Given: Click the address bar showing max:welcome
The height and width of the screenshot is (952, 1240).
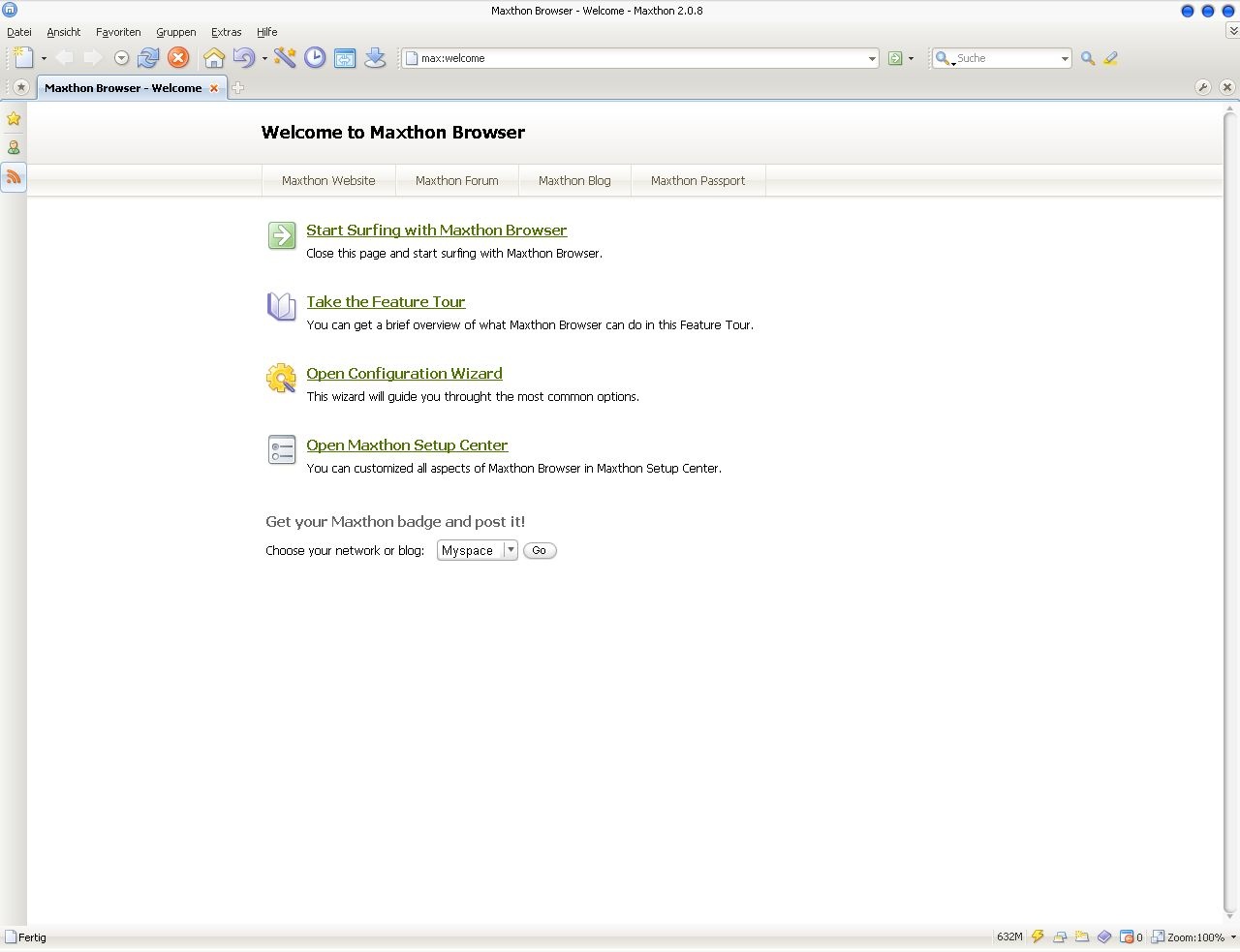Looking at the screenshot, I should tap(640, 58).
